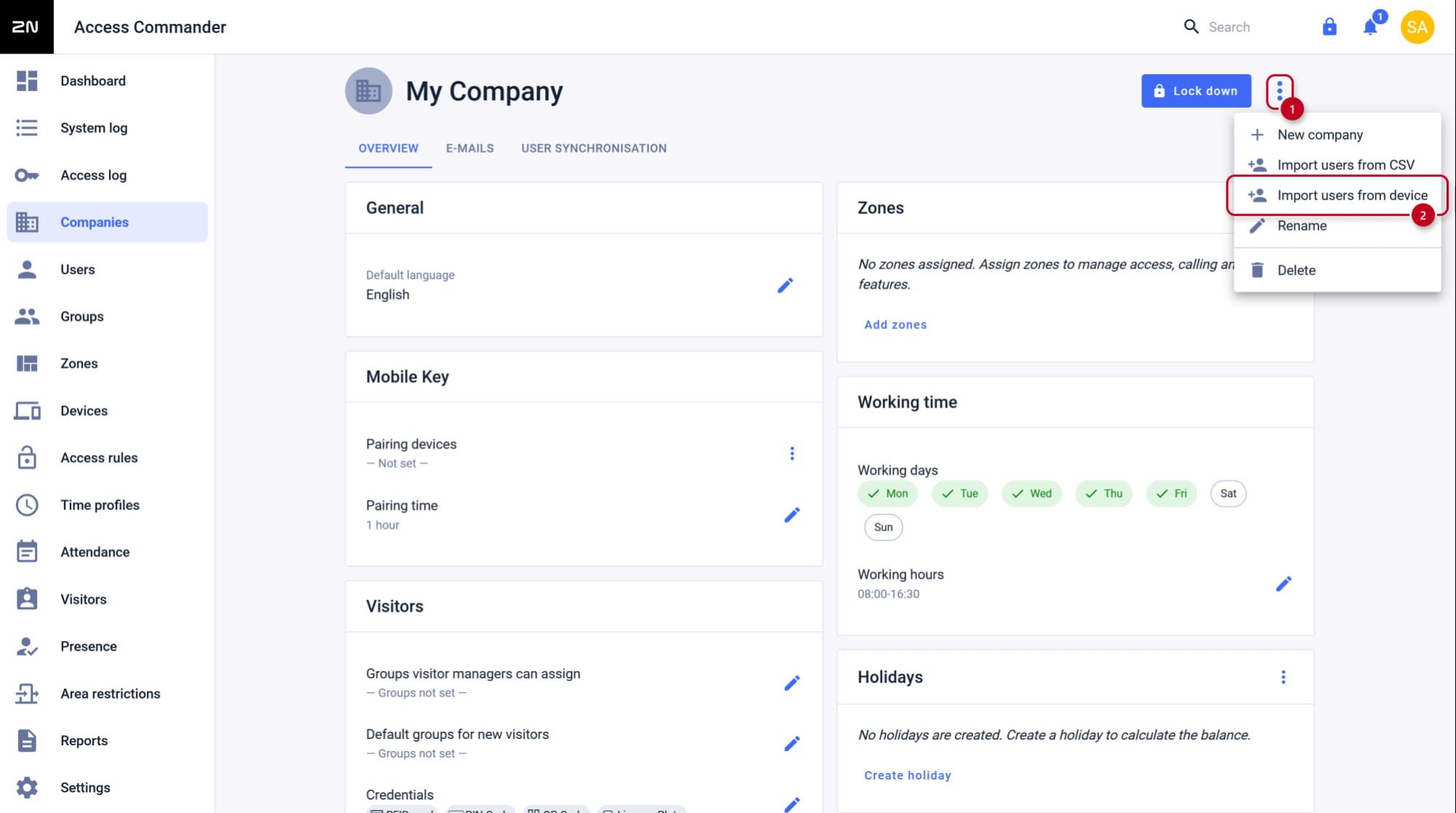Open Area restrictions icon
The width and height of the screenshot is (1456, 813).
point(27,694)
